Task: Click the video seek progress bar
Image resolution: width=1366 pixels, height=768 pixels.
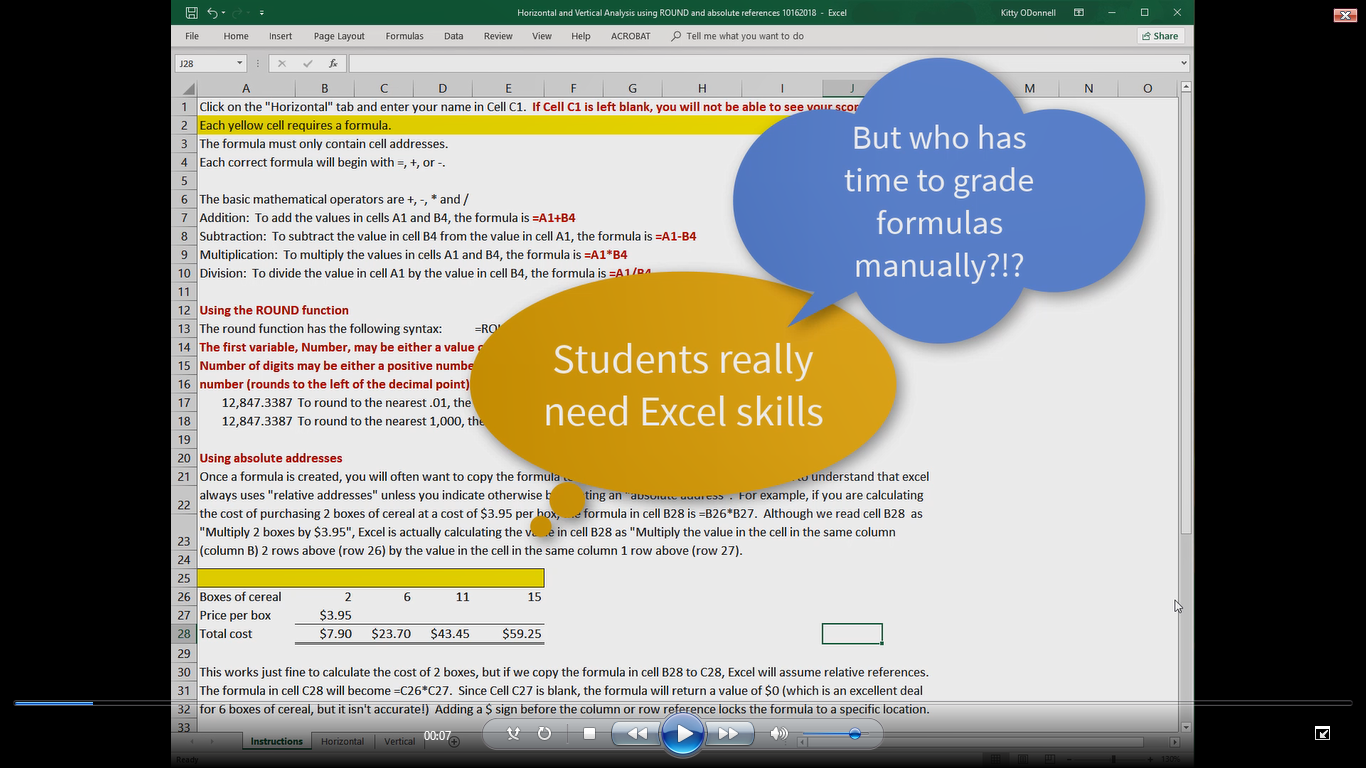Action: pyautogui.click(x=683, y=703)
